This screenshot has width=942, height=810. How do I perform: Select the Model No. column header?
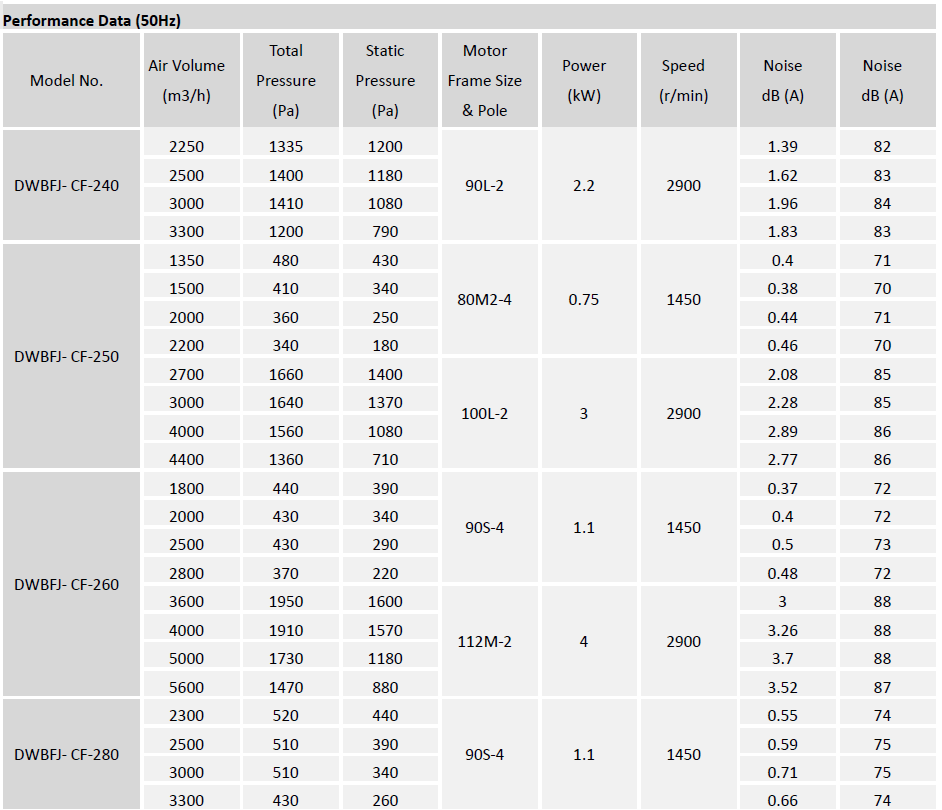[67, 81]
